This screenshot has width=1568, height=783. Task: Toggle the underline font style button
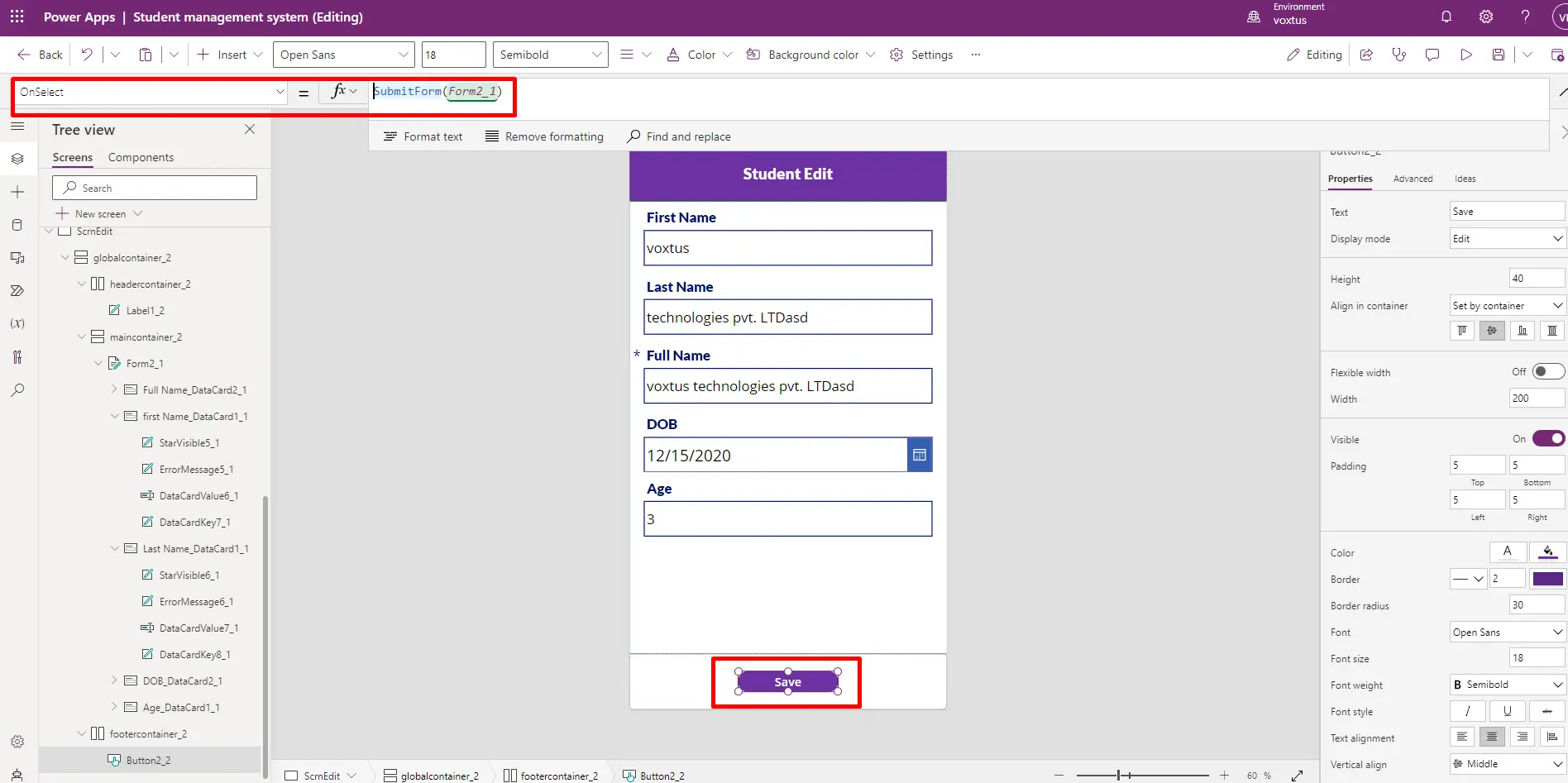point(1507,711)
